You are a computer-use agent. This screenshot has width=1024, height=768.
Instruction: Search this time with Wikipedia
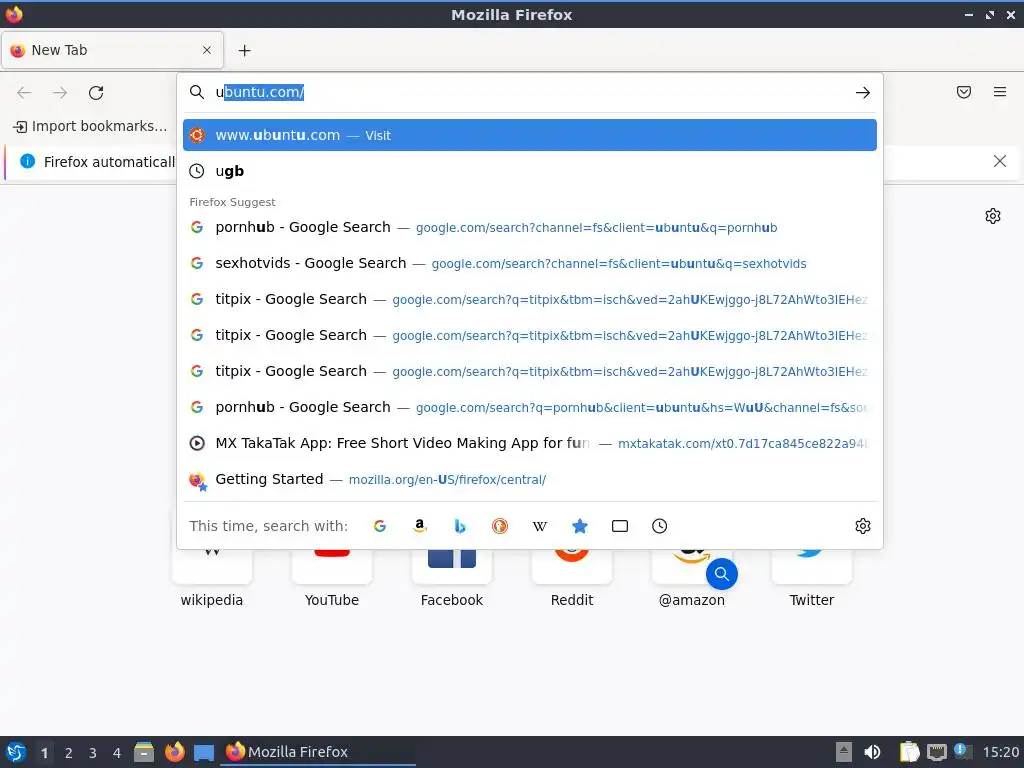539,526
